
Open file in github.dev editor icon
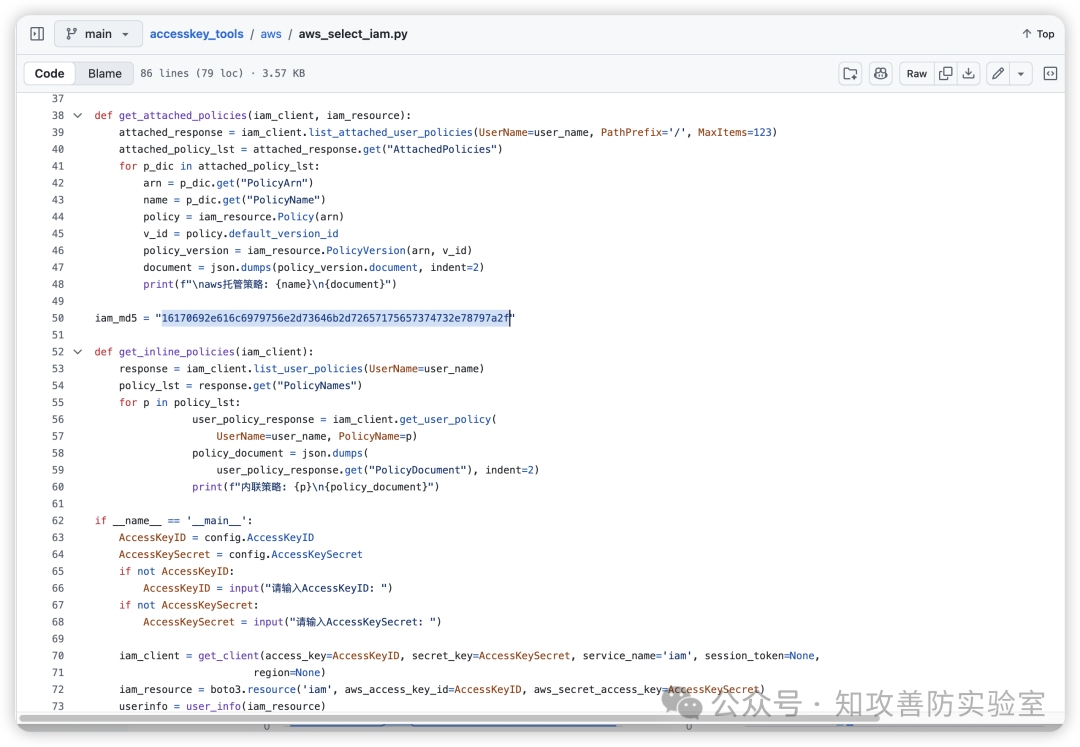[x=851, y=74]
